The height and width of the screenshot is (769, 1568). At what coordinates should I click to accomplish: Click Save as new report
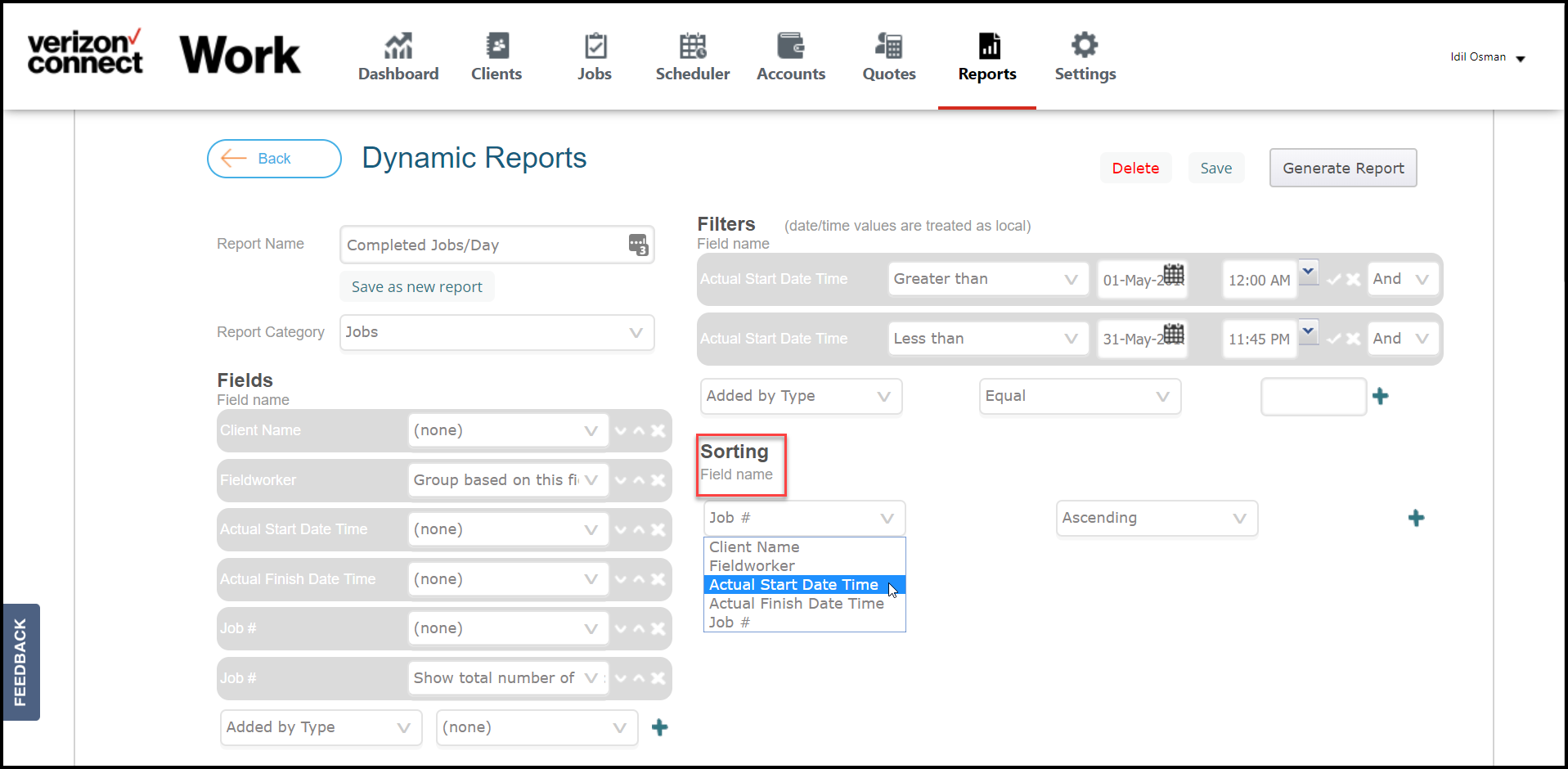pos(416,287)
